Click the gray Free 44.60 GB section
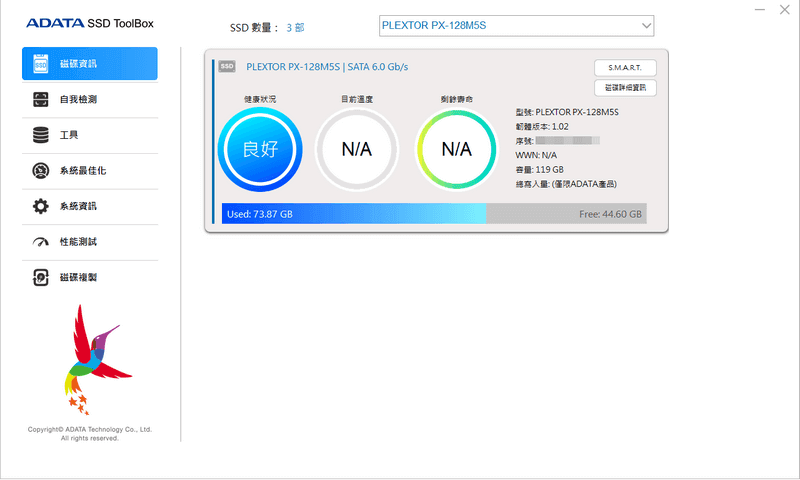This screenshot has height=480, width=800. pos(566,213)
